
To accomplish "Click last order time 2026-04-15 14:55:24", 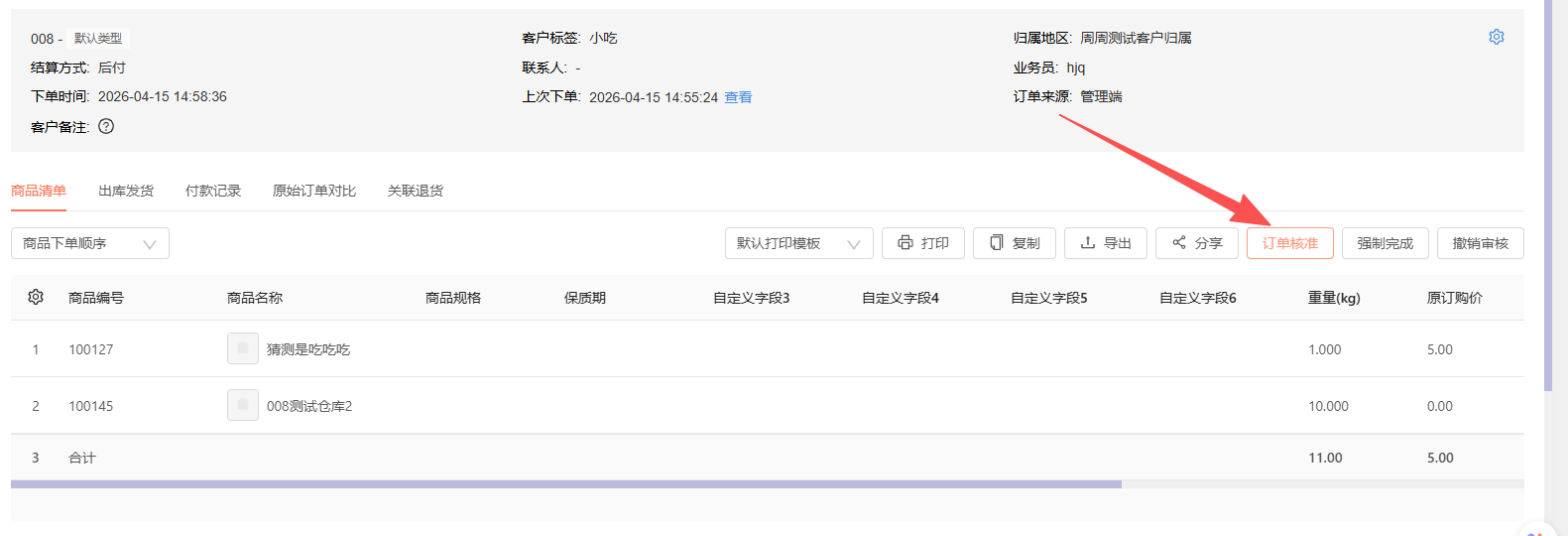I will (654, 97).
